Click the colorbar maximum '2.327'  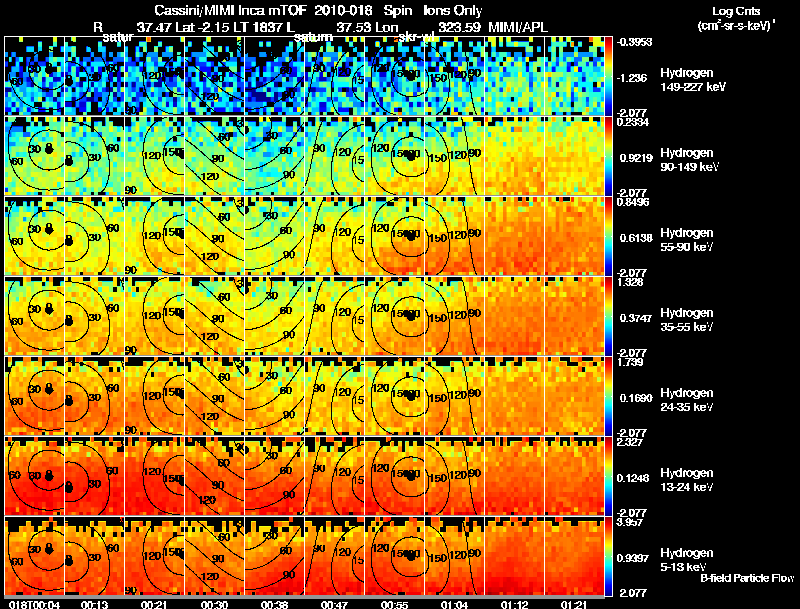pyautogui.click(x=630, y=442)
